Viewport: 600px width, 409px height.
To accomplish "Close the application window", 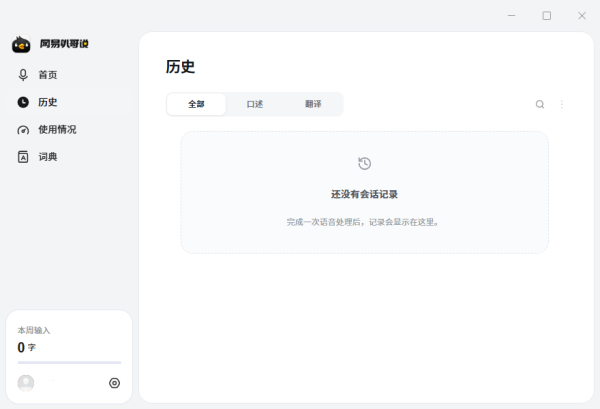I will [x=582, y=16].
